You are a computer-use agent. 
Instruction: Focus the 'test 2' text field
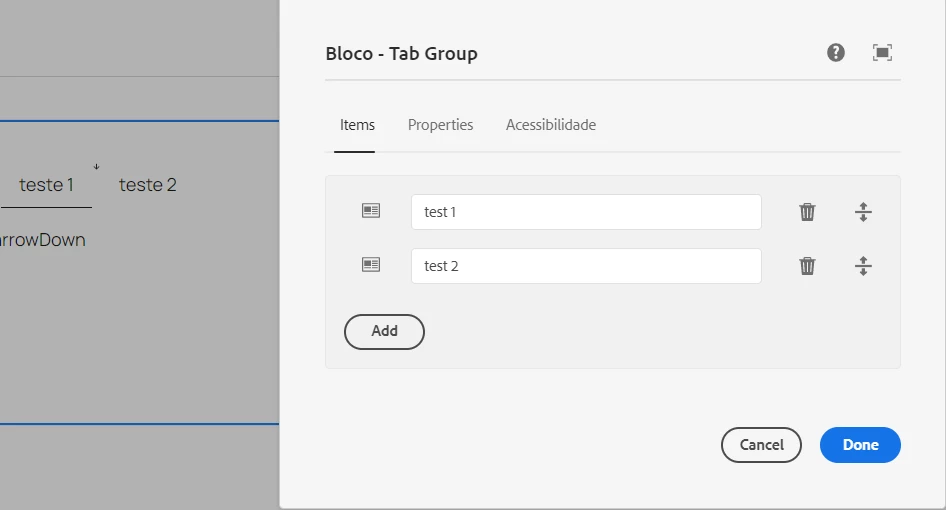pyautogui.click(x=586, y=266)
